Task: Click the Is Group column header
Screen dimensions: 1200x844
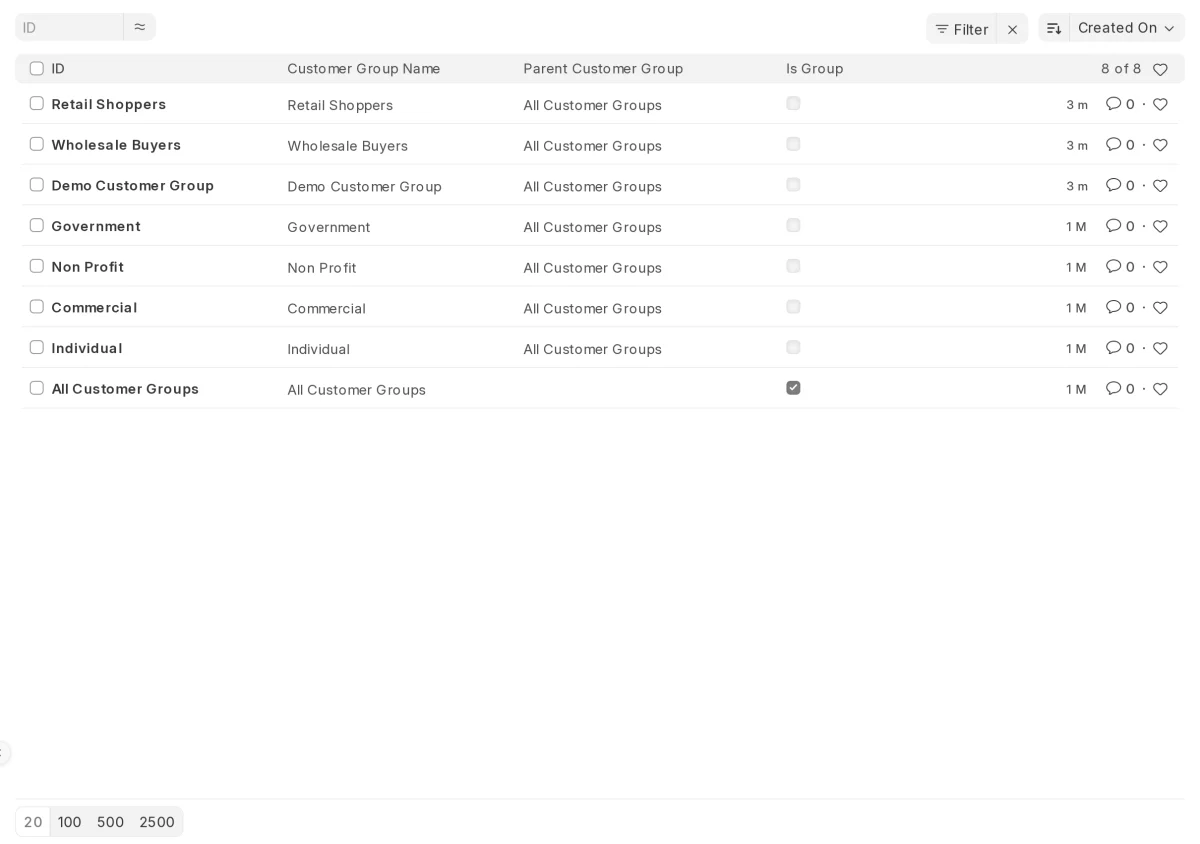Action: pos(815,69)
